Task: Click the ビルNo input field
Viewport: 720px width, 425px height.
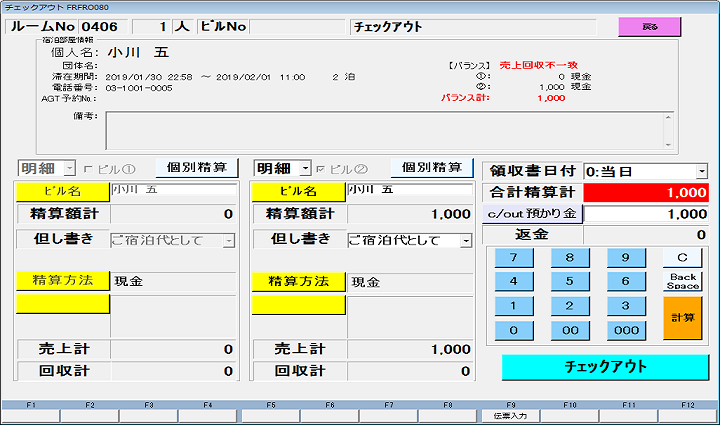Action: coord(297,27)
